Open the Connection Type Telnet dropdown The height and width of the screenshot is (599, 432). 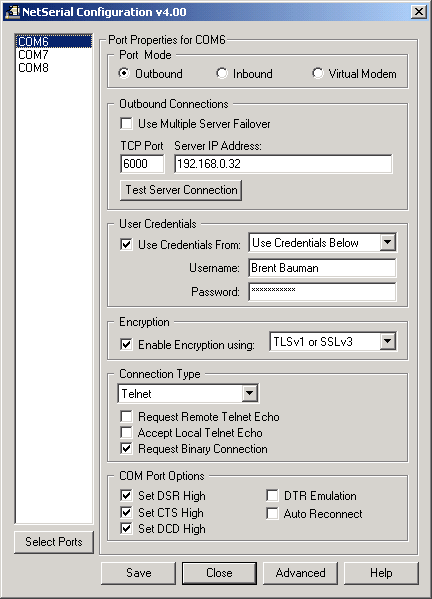[249, 393]
